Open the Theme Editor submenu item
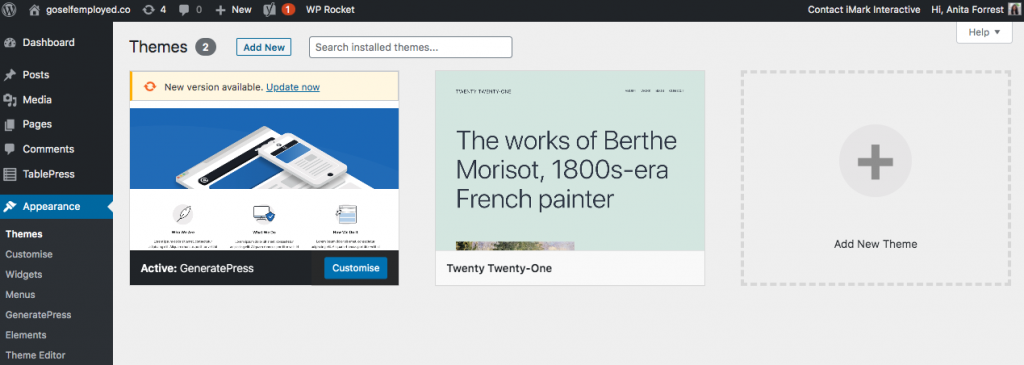The image size is (1024, 365). 35,355
